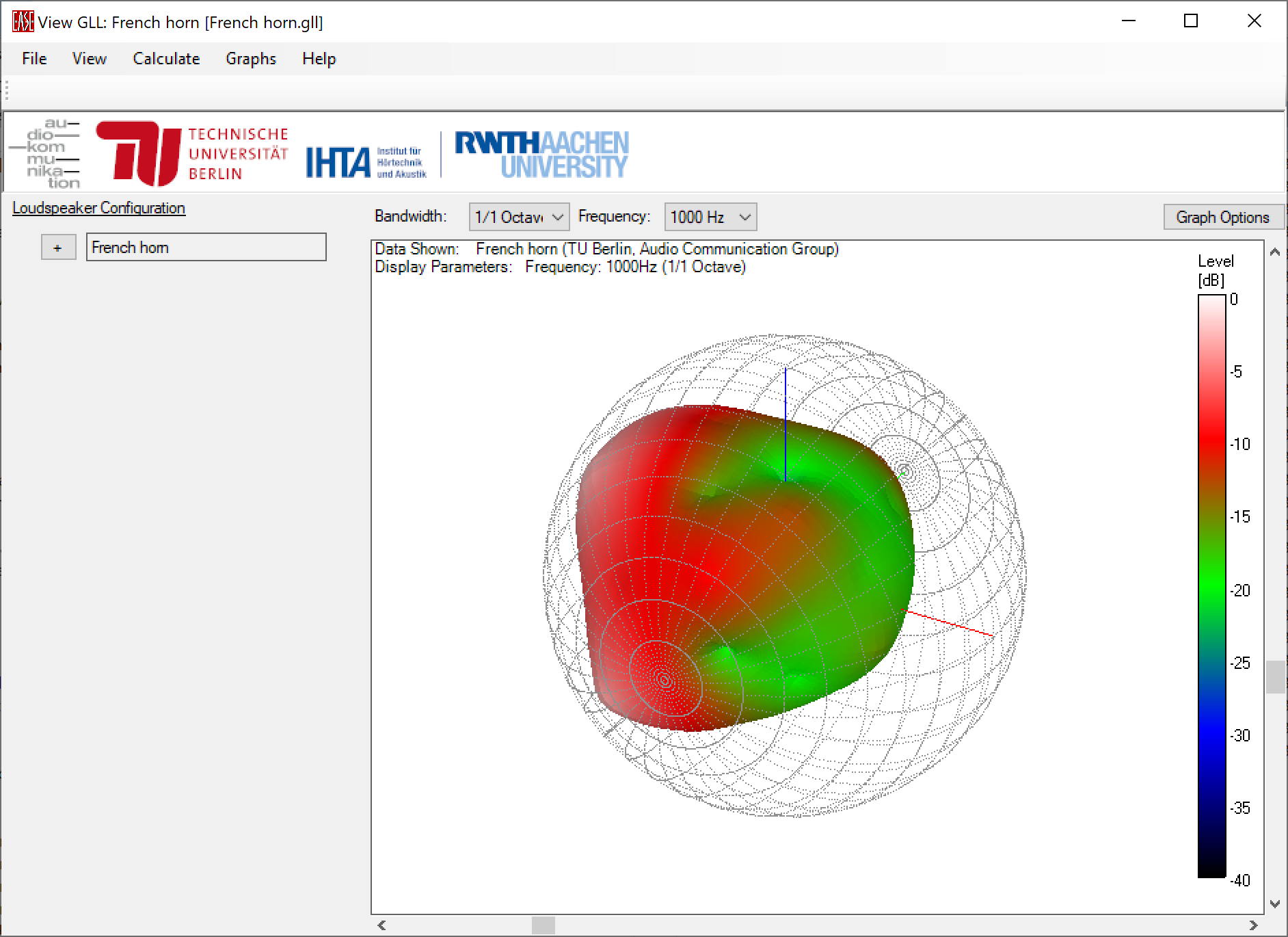Click the vertical scrollbar down arrow
Image resolution: width=1288 pixels, height=937 pixels.
coord(1275,903)
